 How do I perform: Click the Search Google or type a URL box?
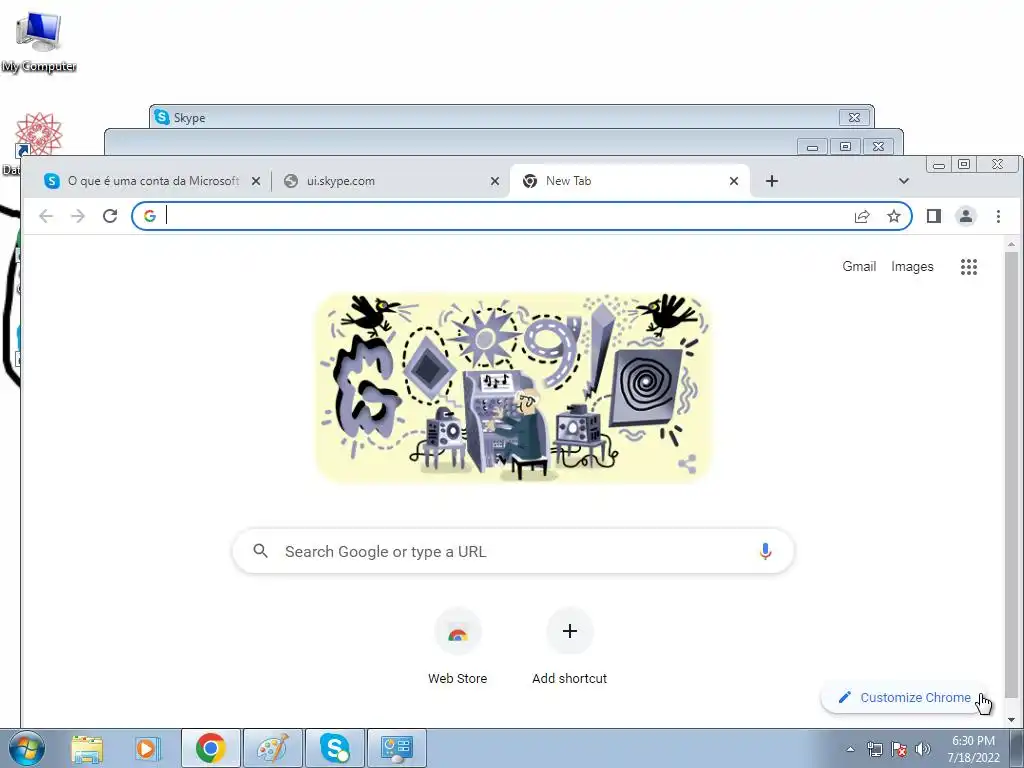pyautogui.click(x=513, y=551)
